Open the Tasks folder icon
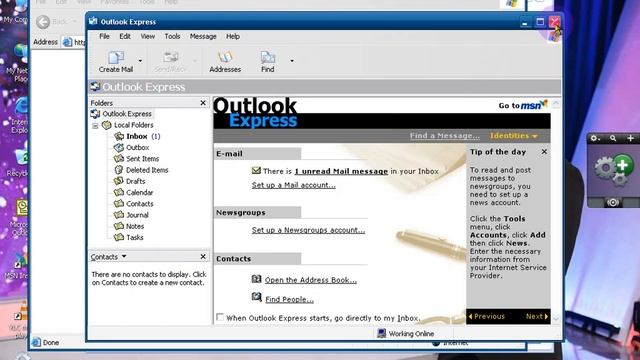Screen dimensions: 640x360 (119, 237)
